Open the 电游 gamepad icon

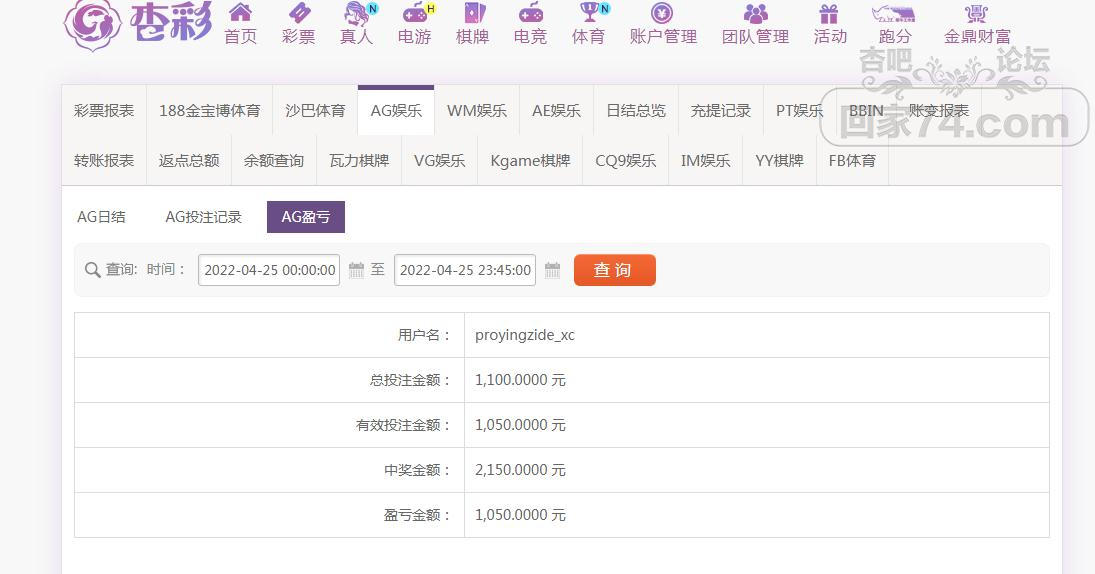(415, 12)
